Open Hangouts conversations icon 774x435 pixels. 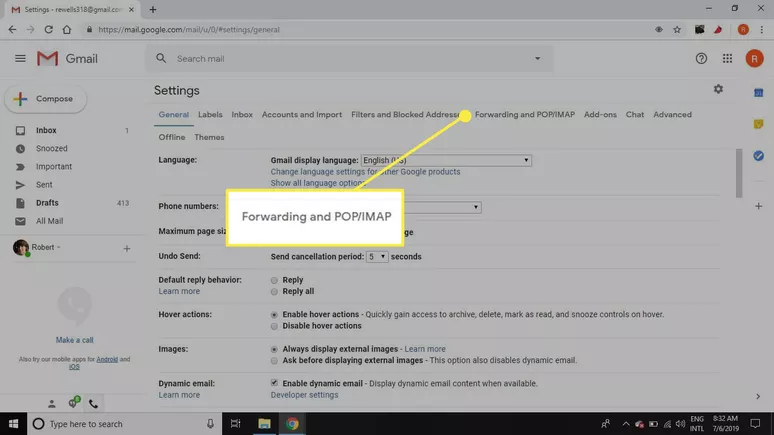click(74, 403)
